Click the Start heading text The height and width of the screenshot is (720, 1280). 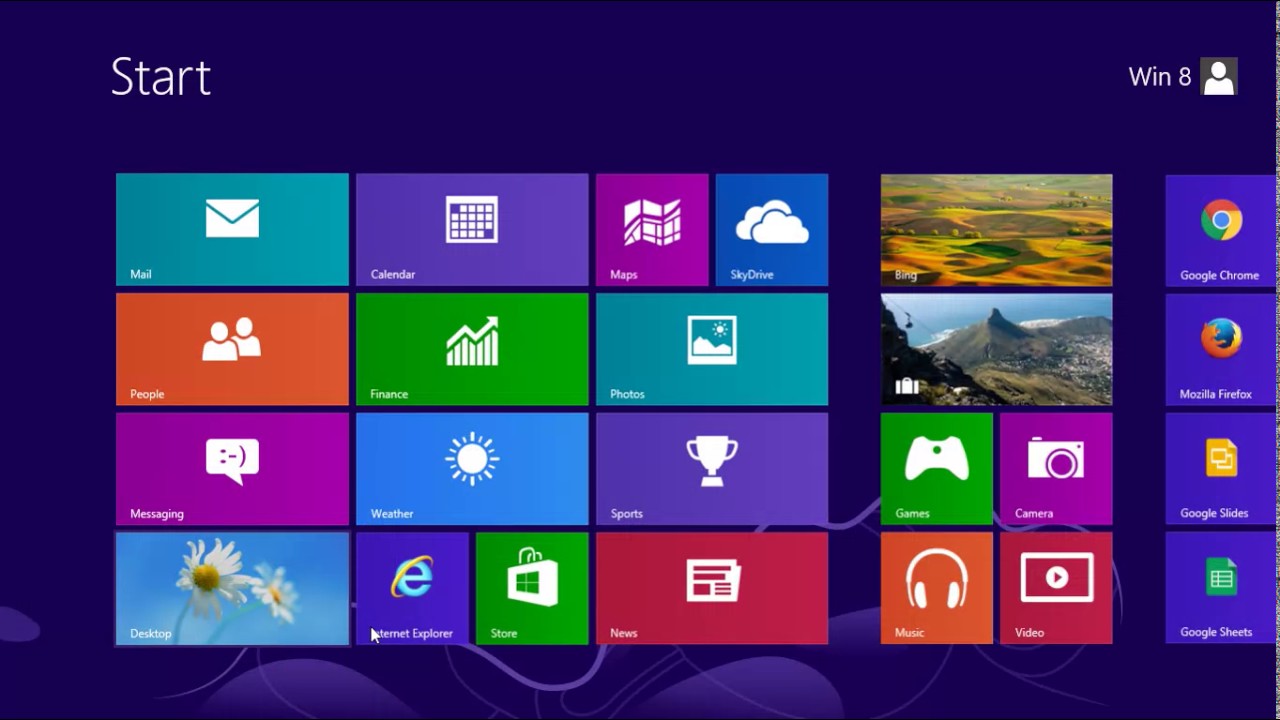coord(161,77)
